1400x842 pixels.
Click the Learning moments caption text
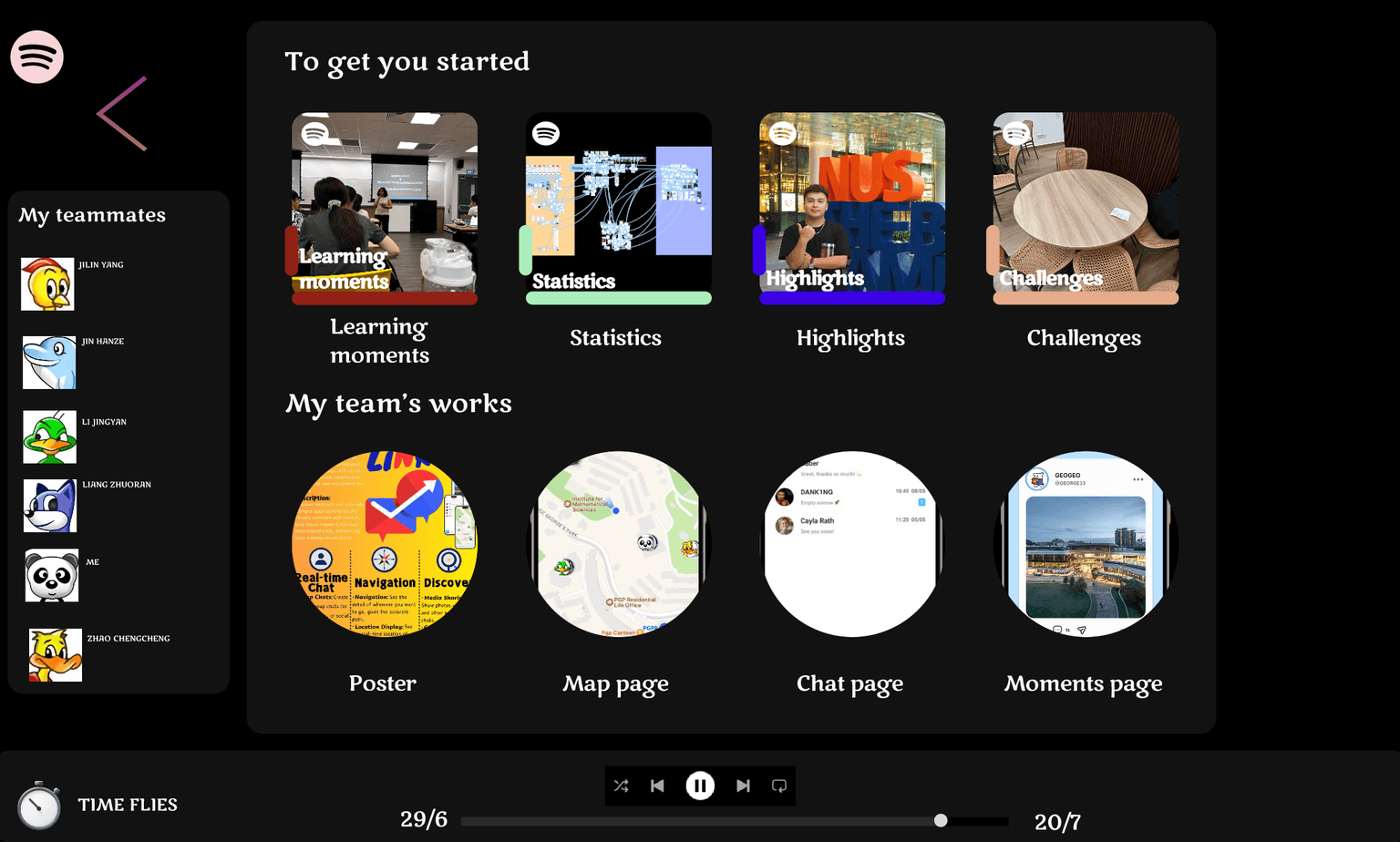click(x=379, y=341)
